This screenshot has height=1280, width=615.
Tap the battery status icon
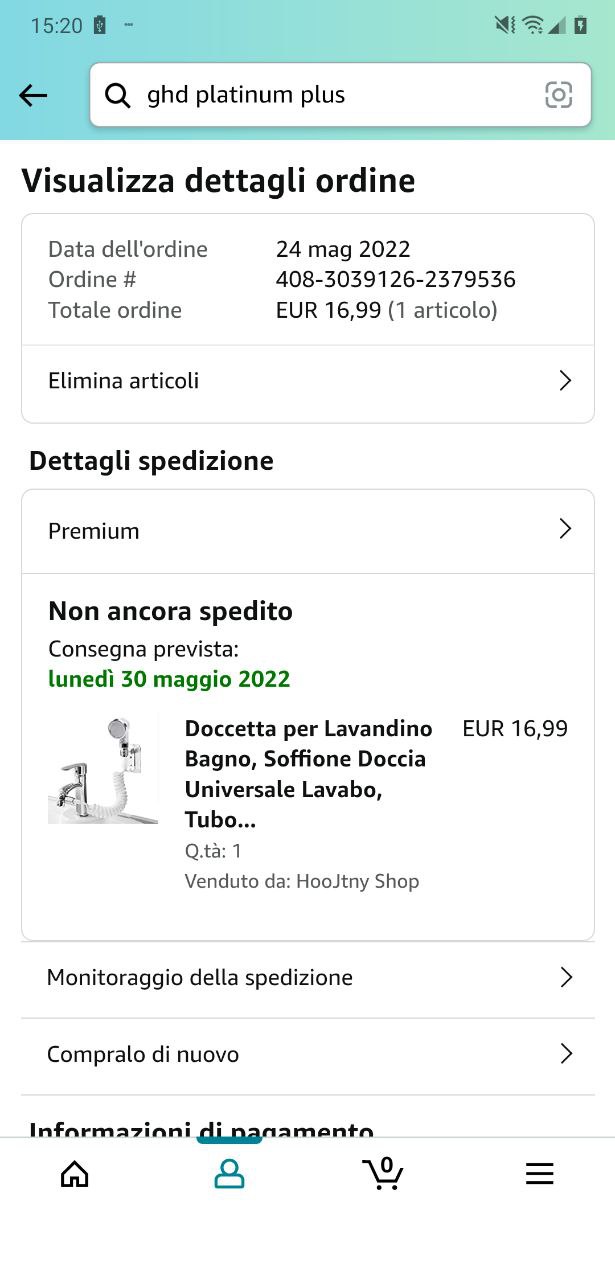point(581,25)
